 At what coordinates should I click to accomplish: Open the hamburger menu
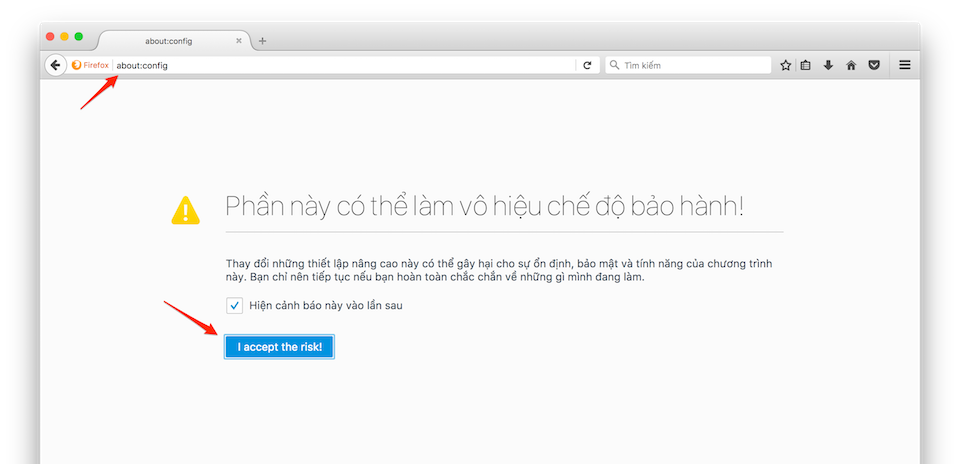(905, 65)
